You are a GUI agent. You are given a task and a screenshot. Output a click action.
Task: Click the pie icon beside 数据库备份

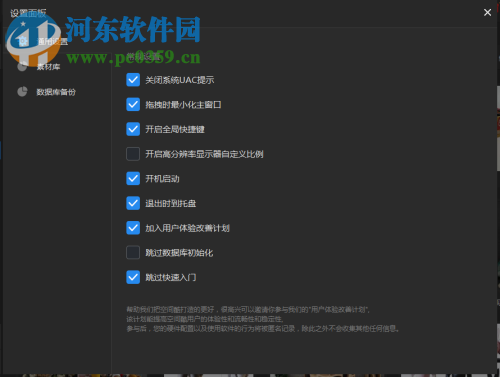[x=22, y=92]
